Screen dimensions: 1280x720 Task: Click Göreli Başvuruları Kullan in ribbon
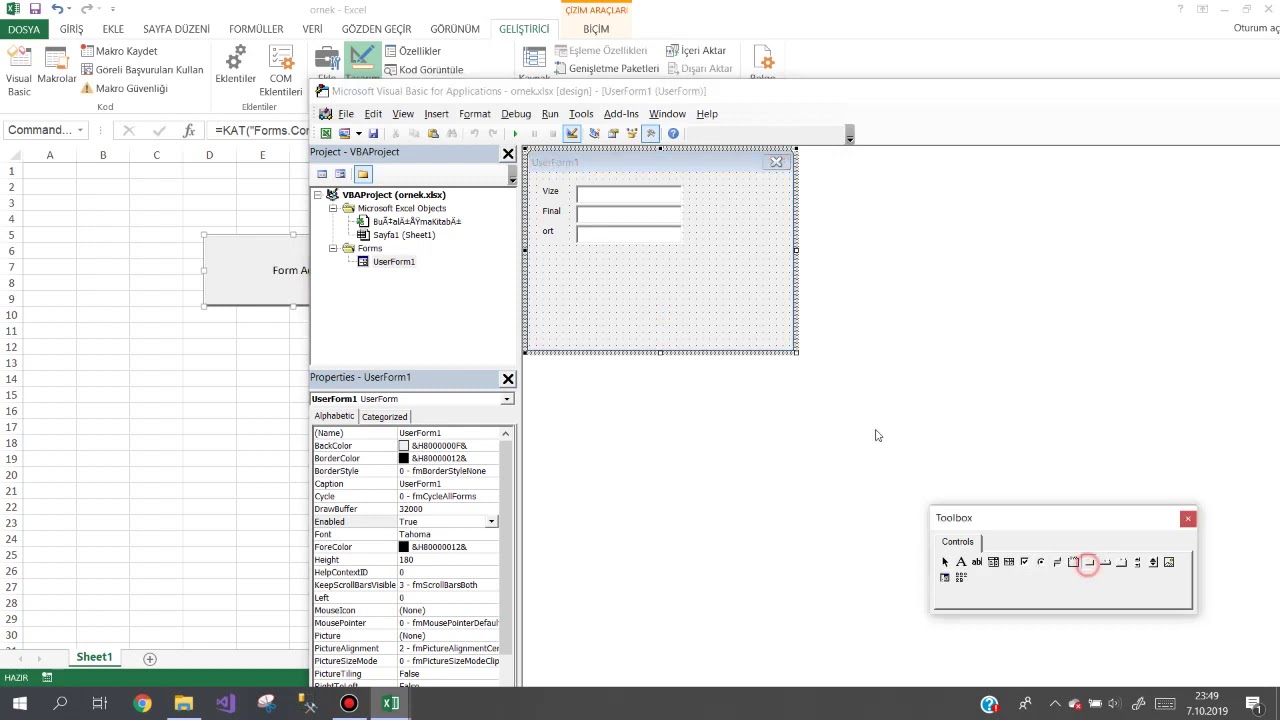pyautogui.click(x=142, y=70)
